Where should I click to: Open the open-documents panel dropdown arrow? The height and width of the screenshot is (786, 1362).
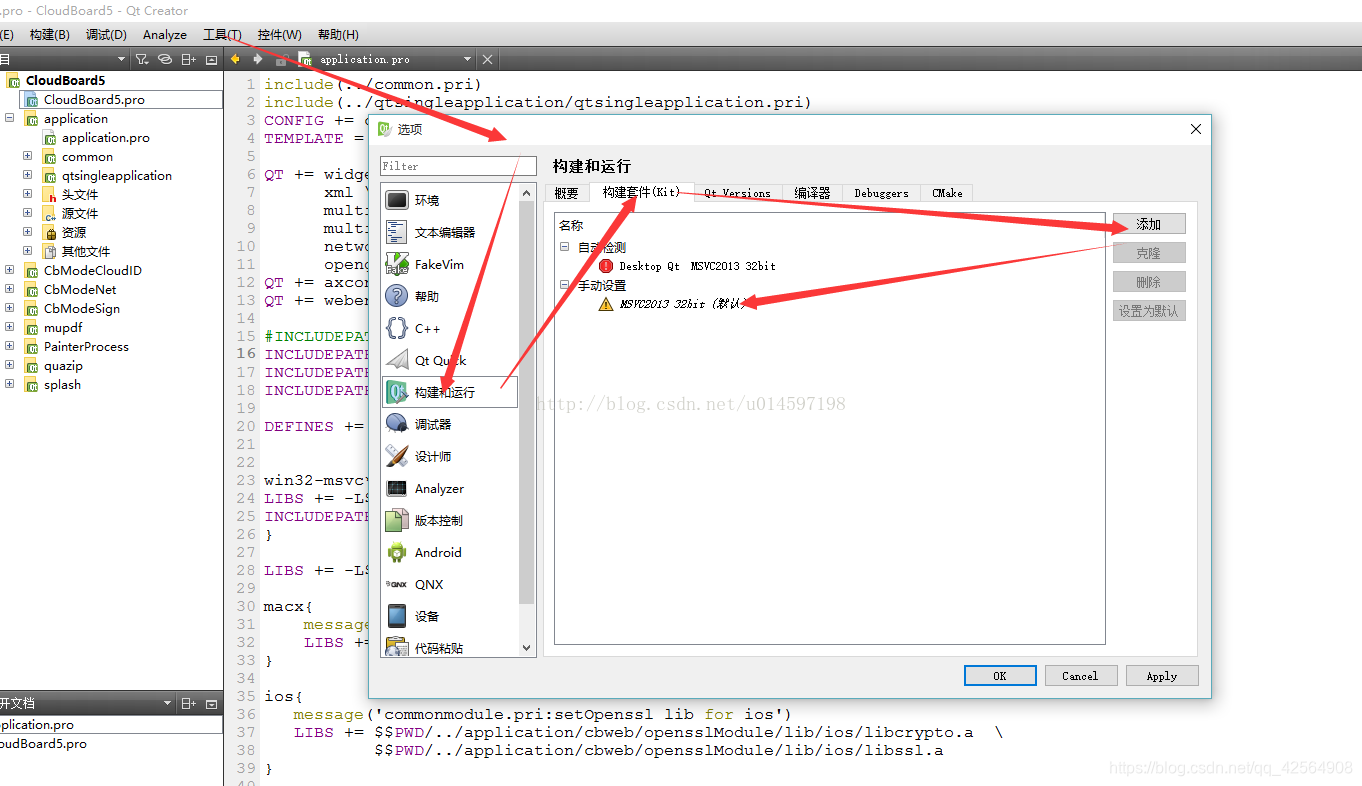click(168, 703)
